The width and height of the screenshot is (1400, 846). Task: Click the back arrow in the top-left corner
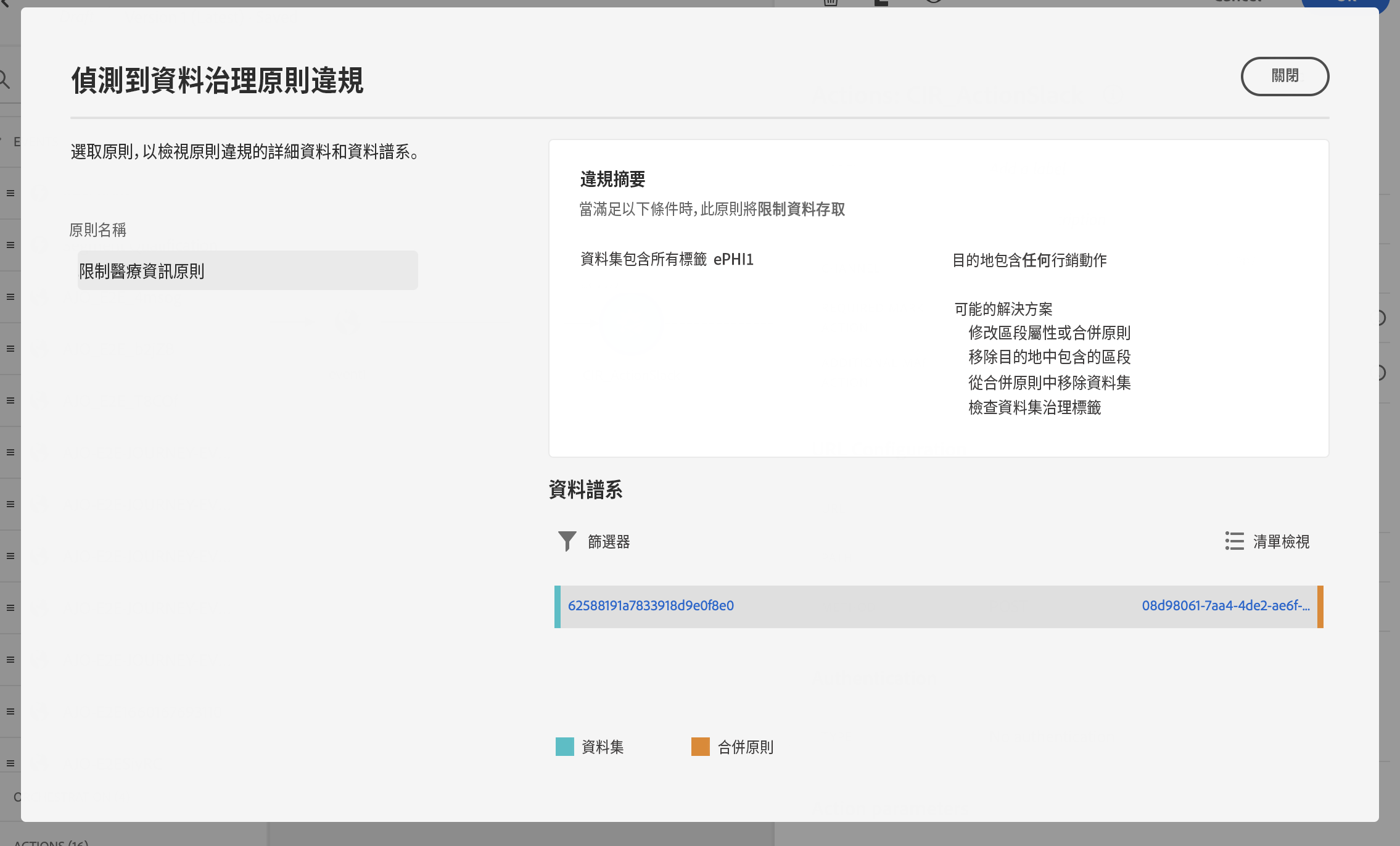(5, 2)
